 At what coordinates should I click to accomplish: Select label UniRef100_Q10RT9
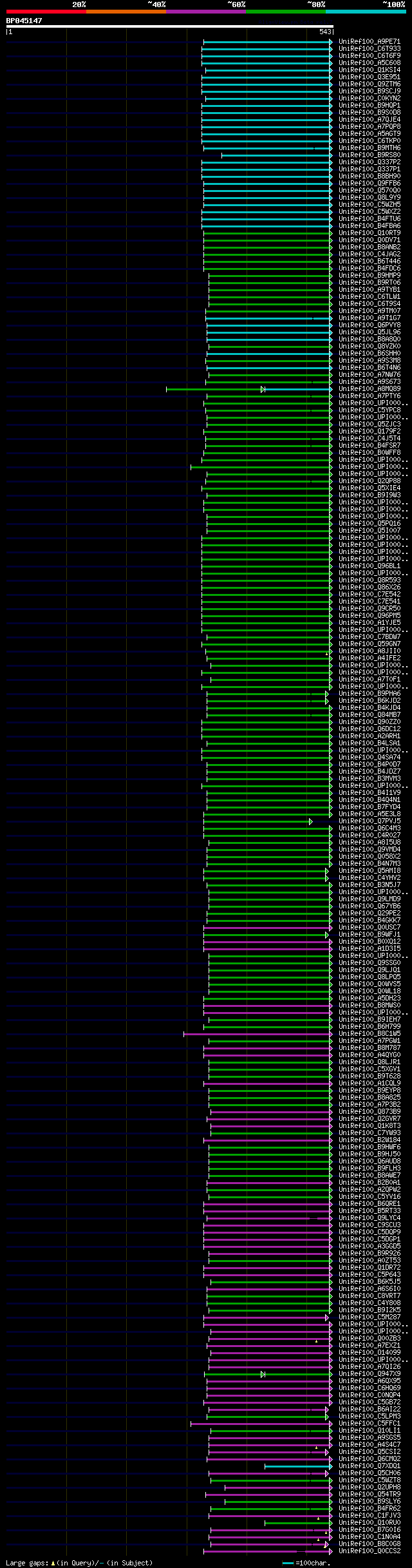(x=370, y=233)
